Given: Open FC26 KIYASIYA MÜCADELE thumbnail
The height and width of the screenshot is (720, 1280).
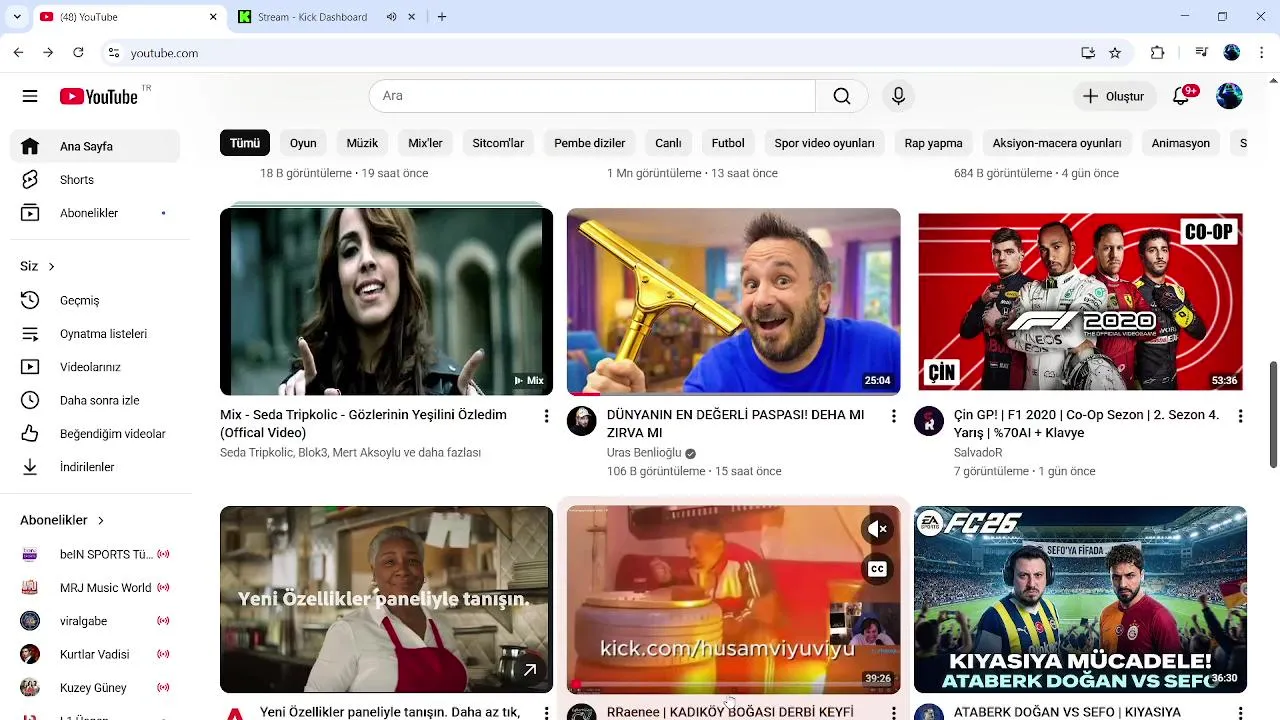Looking at the screenshot, I should 1080,599.
